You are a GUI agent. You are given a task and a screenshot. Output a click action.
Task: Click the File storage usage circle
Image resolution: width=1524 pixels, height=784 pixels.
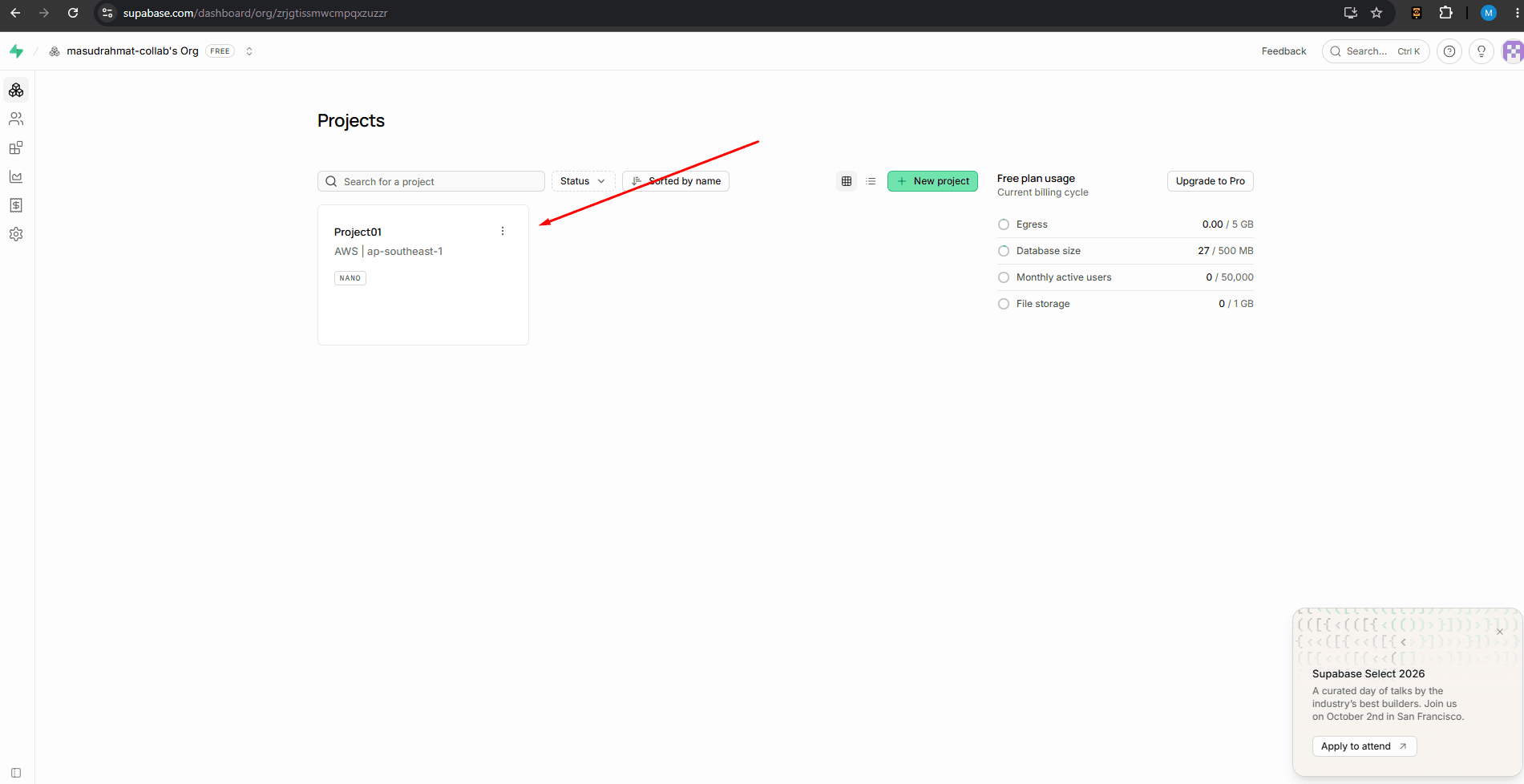[1004, 304]
